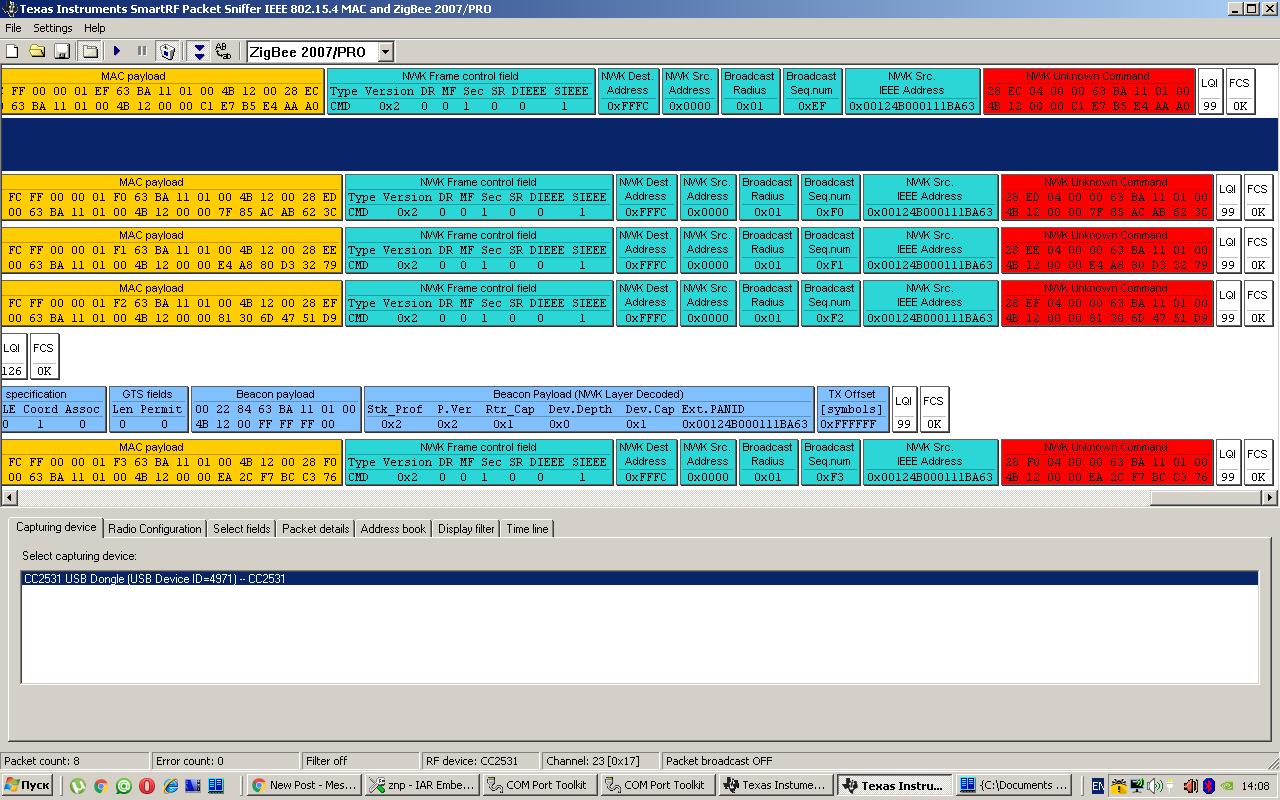Screen dimensions: 1280x800
Task: Click the Beacon payload hex field
Action: [275, 409]
